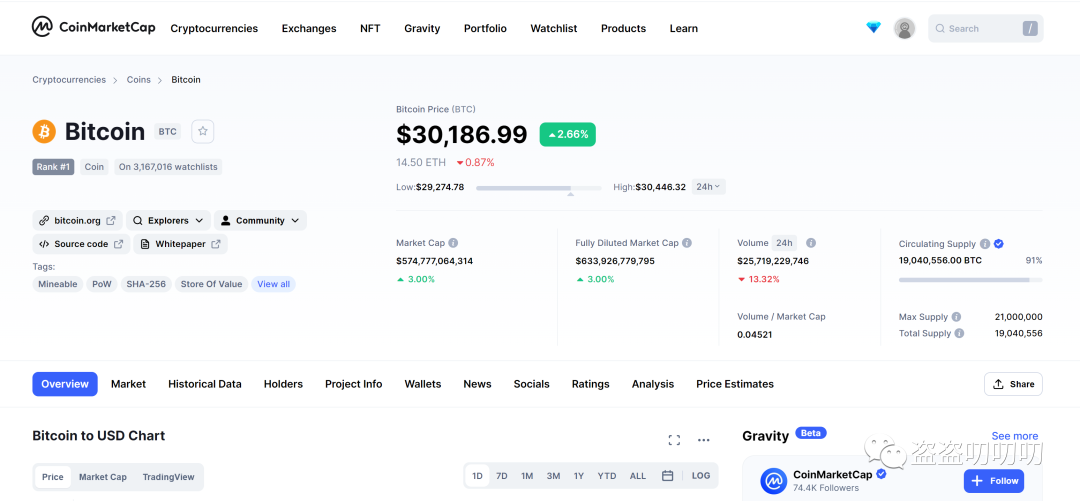
Task: Click the blue diamond rewards icon
Action: point(873,28)
